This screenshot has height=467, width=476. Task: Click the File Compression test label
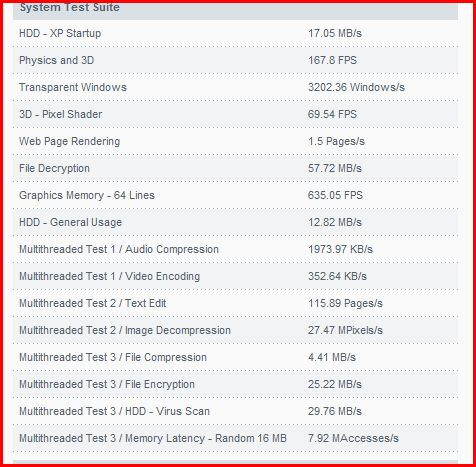click(113, 357)
